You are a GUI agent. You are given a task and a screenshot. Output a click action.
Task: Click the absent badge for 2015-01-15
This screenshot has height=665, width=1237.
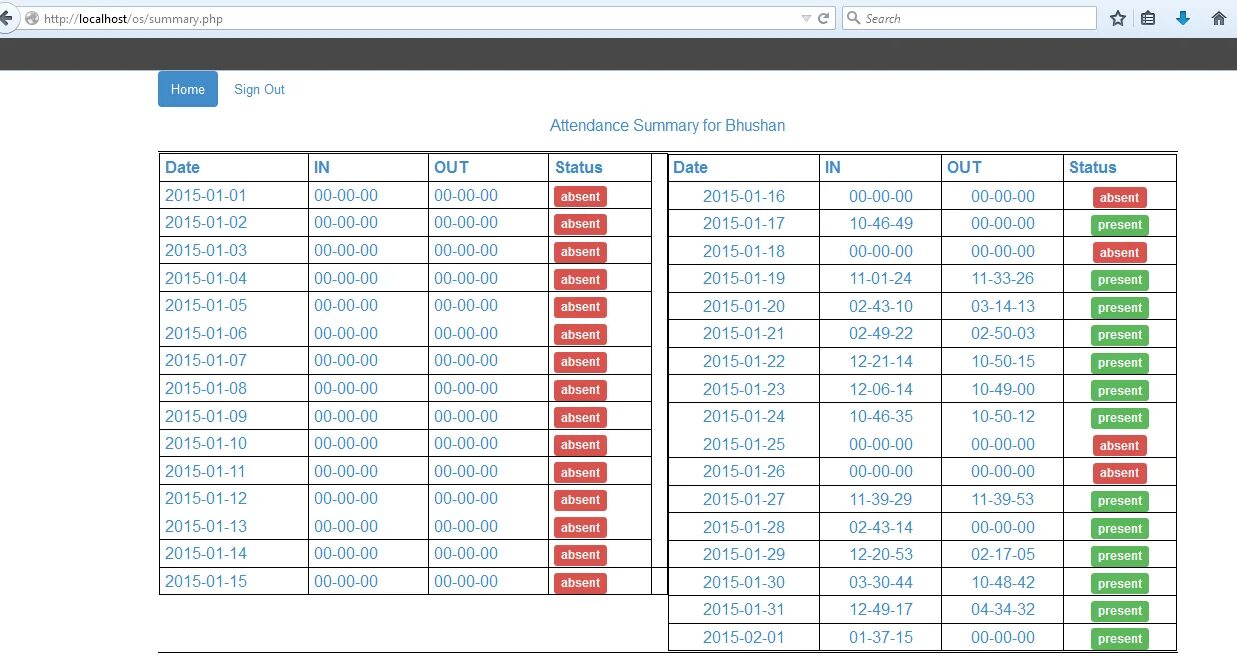[580, 583]
